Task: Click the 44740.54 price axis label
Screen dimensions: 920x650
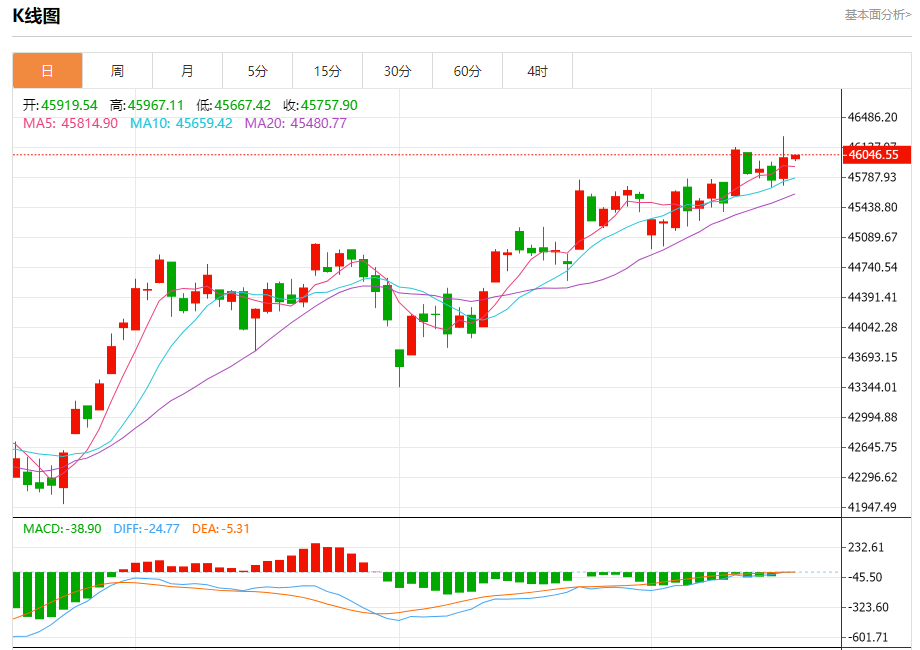Action: click(x=872, y=267)
